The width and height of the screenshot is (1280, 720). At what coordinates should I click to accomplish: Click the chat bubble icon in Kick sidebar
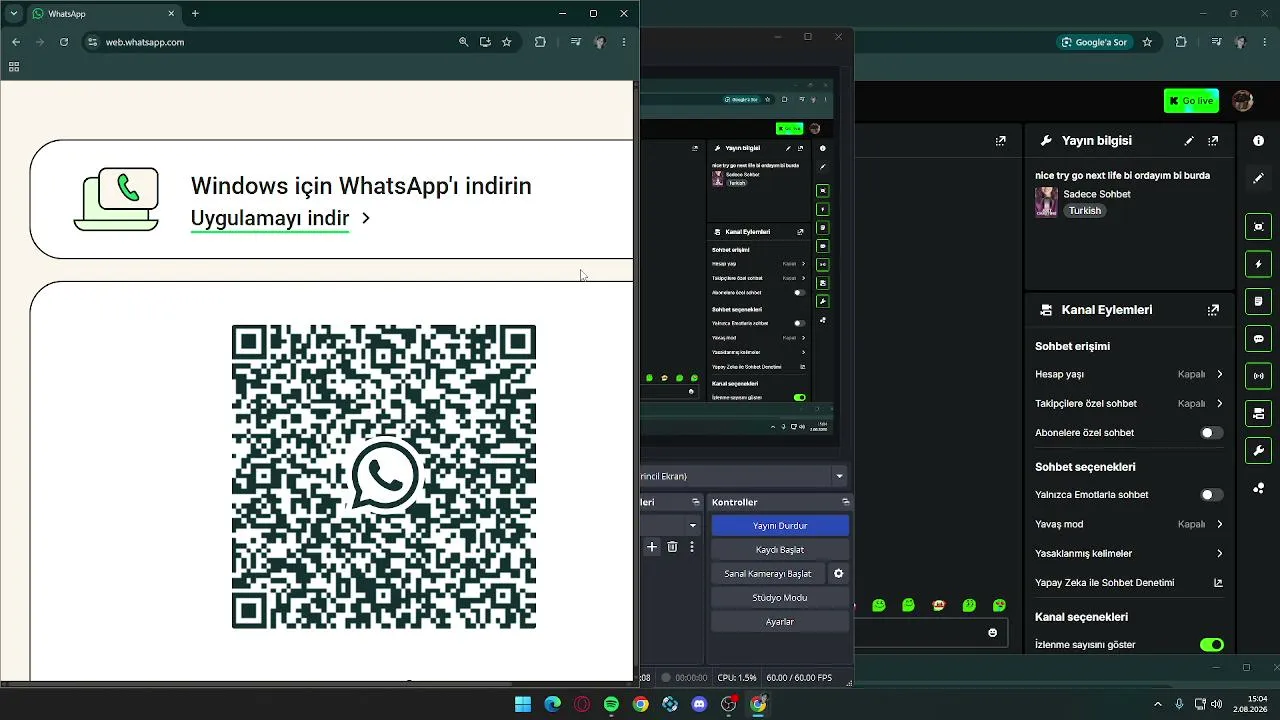[1258, 339]
